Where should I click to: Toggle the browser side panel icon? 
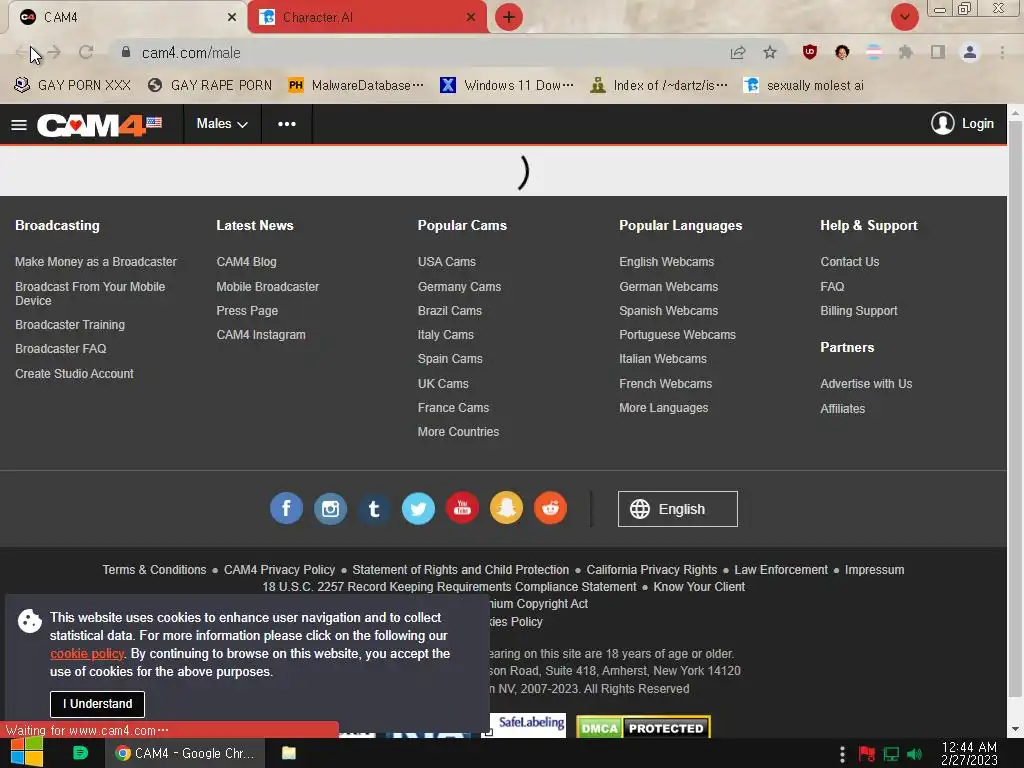[x=938, y=52]
